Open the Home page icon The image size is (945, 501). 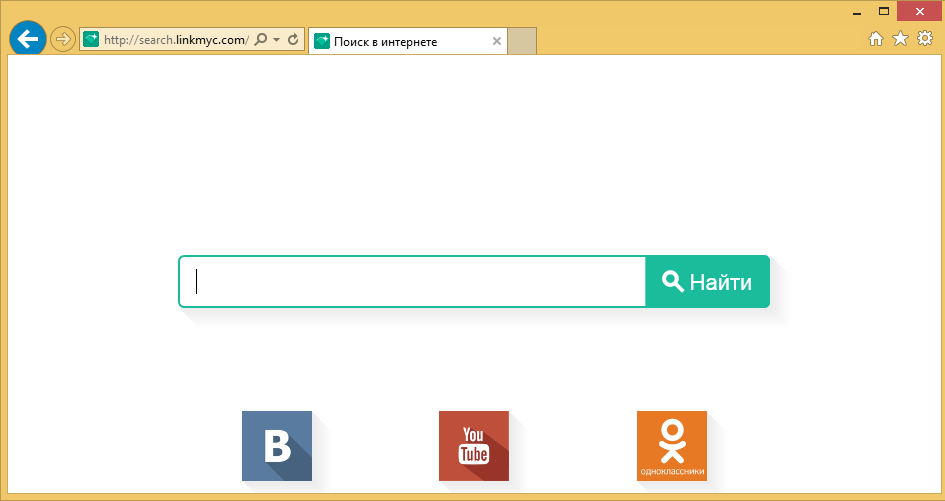[876, 39]
